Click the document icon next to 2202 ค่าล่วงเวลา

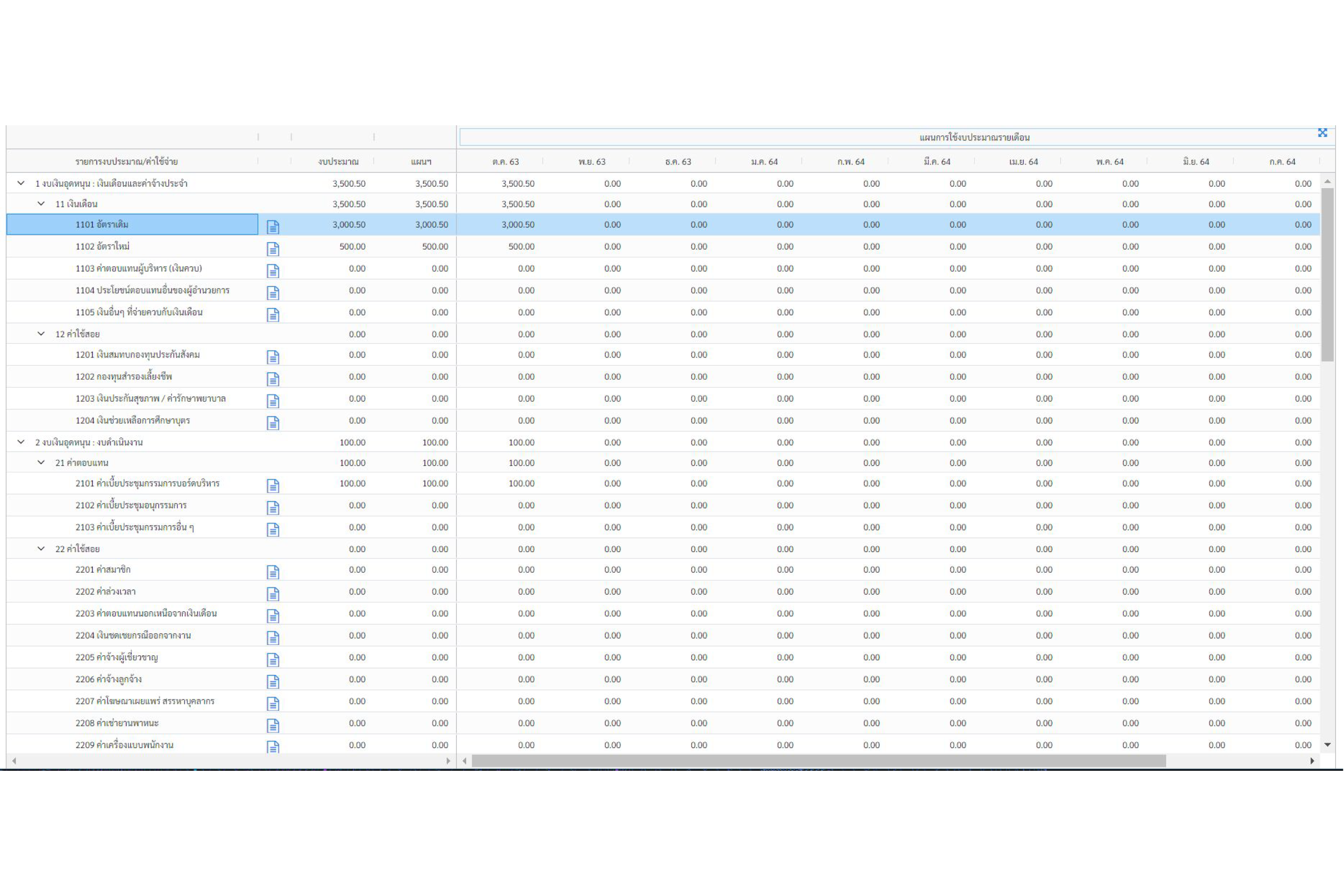[273, 594]
